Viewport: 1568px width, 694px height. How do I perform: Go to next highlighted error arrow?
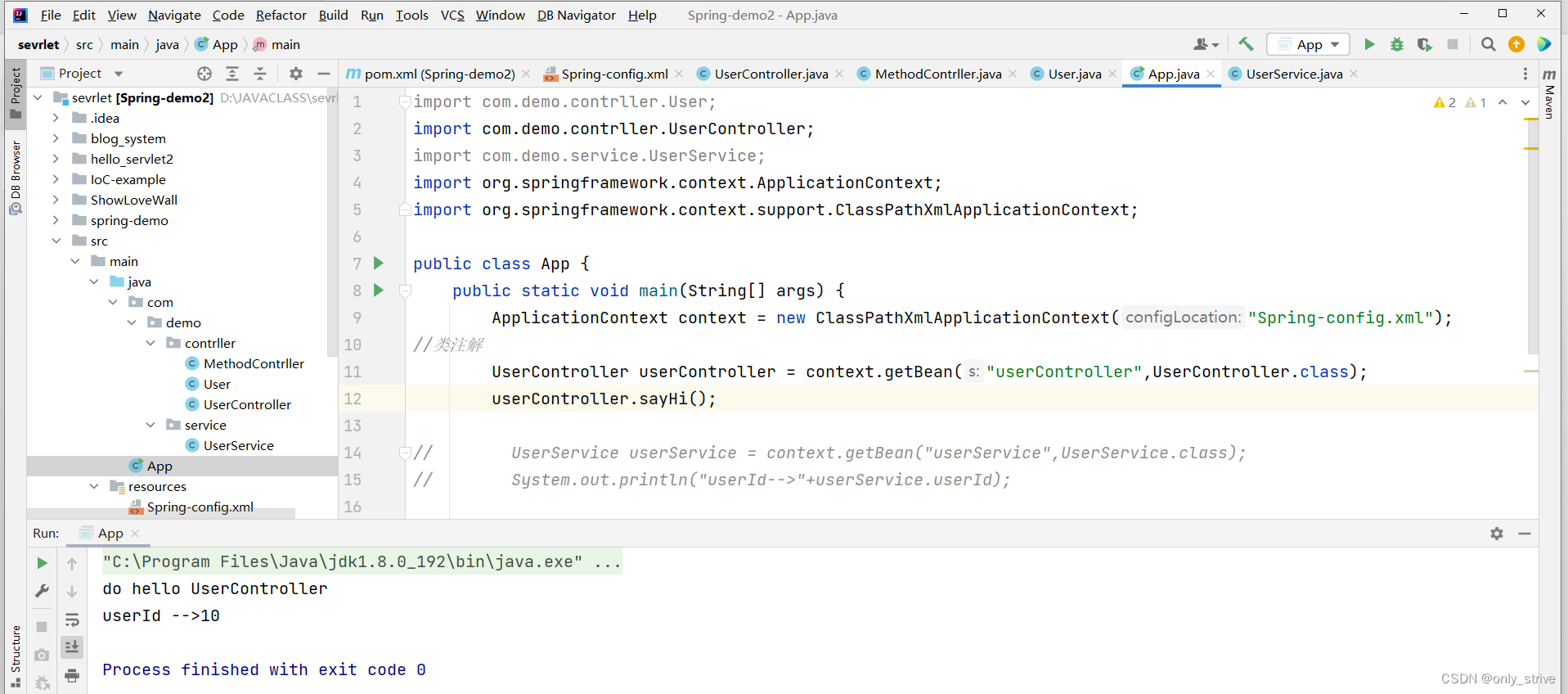[x=1525, y=102]
